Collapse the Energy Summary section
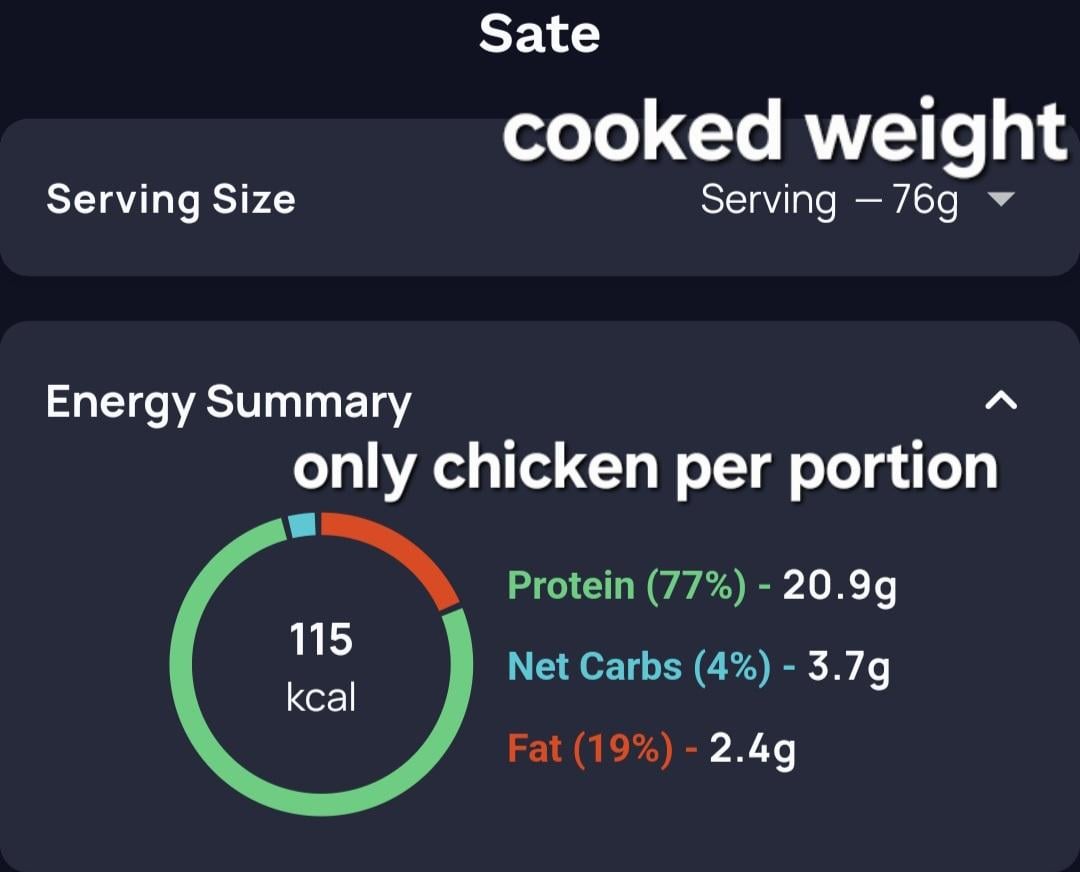 pos(1001,400)
